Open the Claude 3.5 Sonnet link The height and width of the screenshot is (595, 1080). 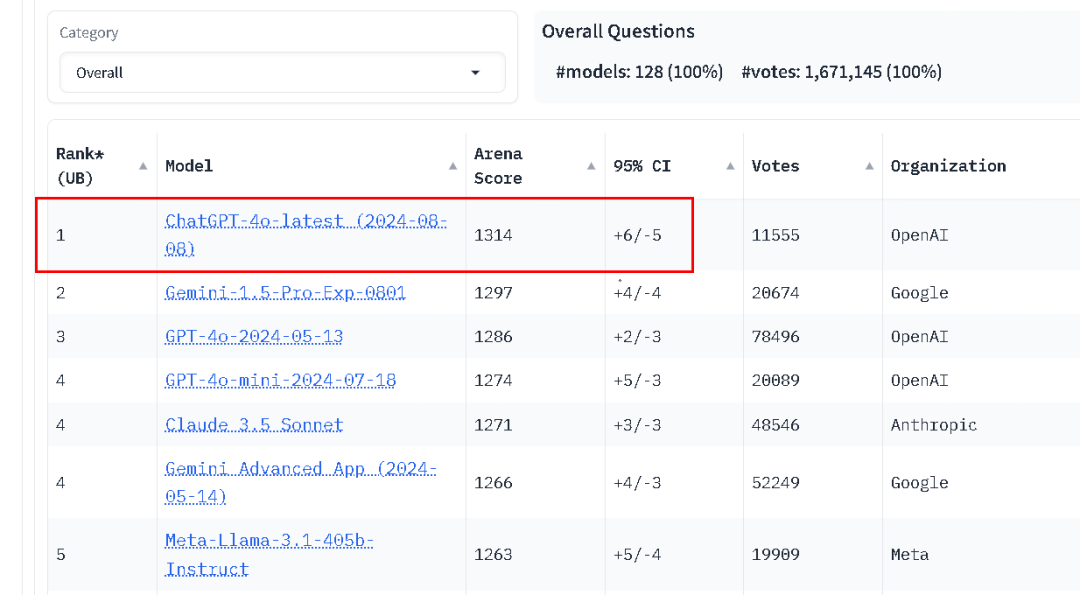[254, 425]
